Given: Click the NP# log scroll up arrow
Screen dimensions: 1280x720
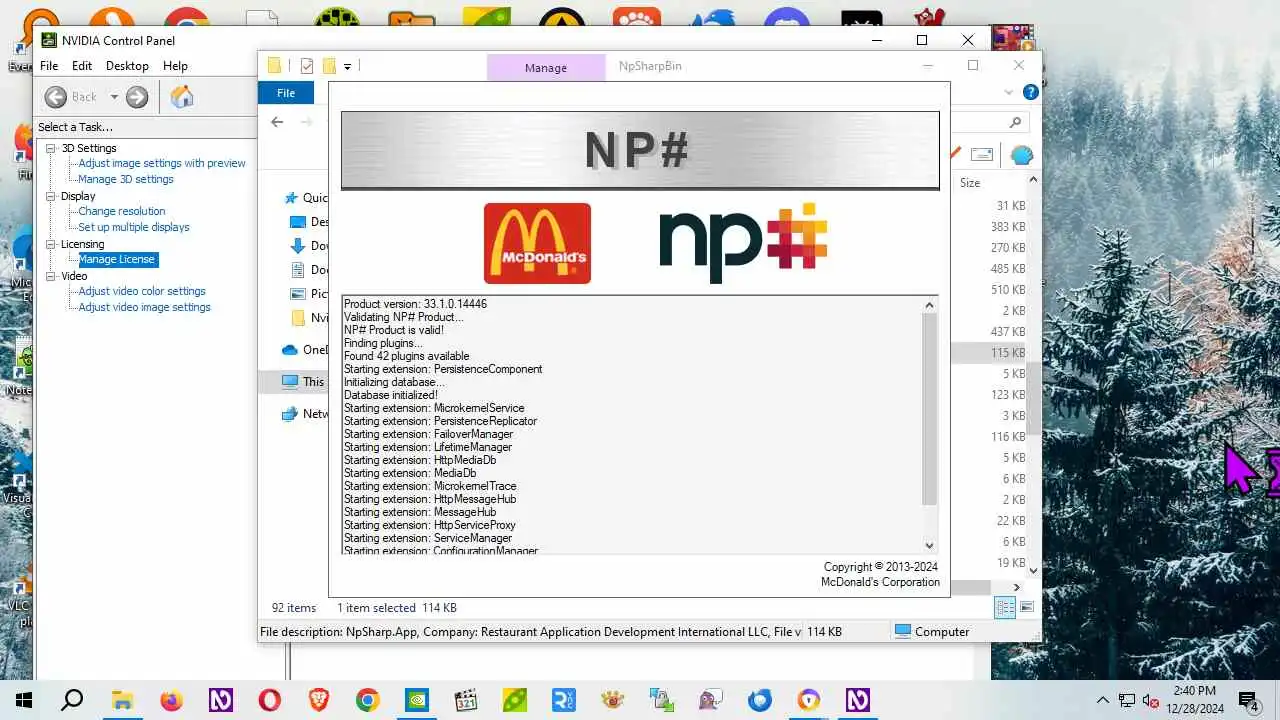Looking at the screenshot, I should tap(929, 305).
